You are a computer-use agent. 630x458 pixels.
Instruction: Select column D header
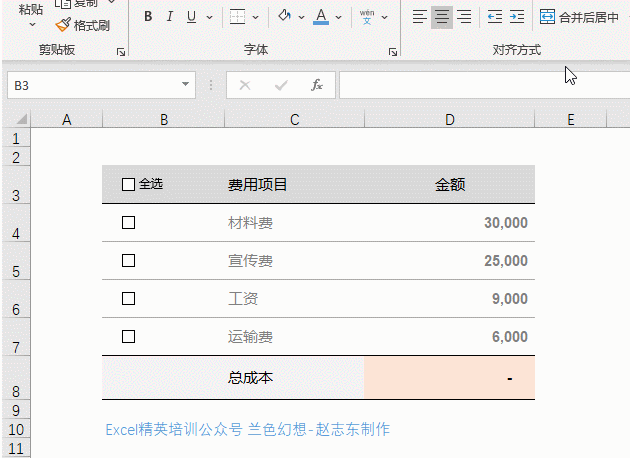[x=449, y=120]
